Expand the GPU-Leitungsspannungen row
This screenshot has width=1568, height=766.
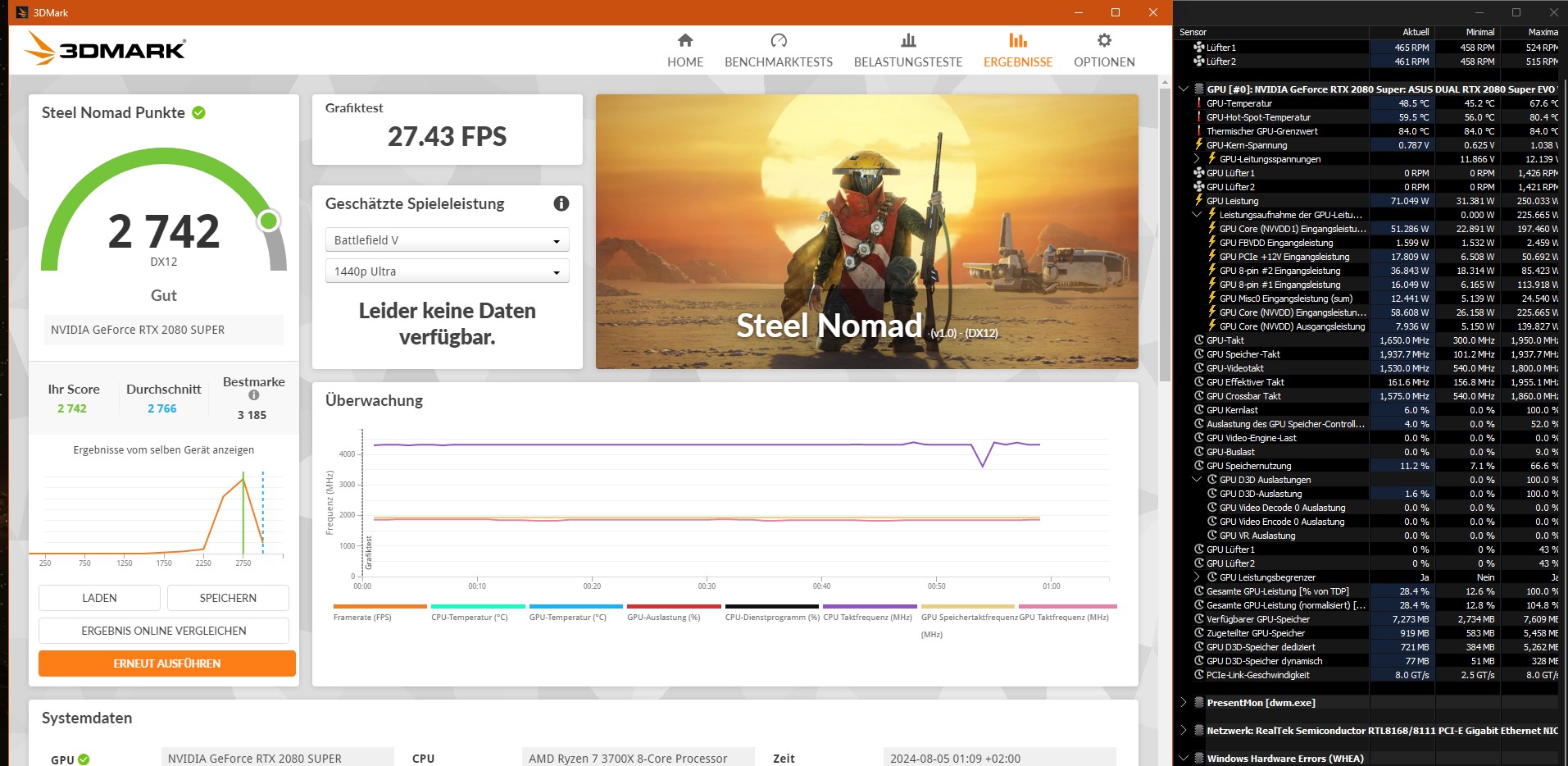pyautogui.click(x=1197, y=159)
